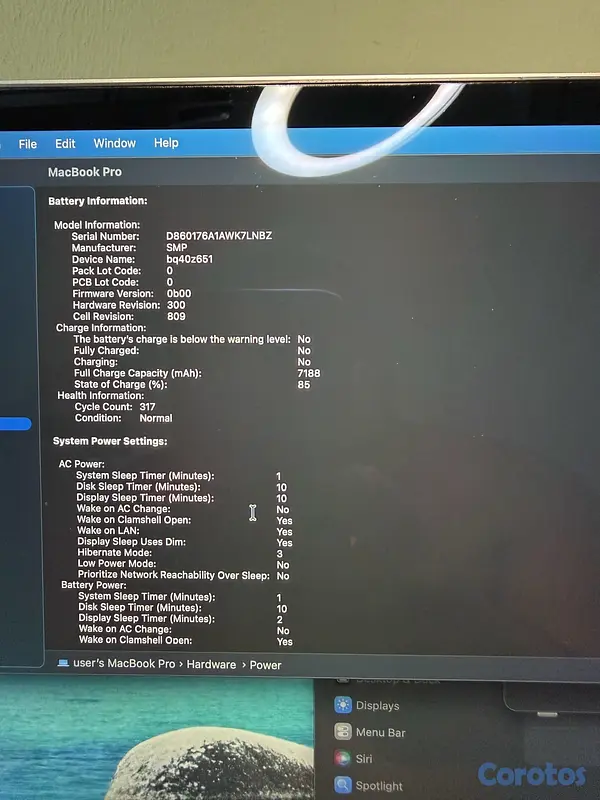
Task: Click the Spotlight icon in System Settings
Action: click(343, 784)
